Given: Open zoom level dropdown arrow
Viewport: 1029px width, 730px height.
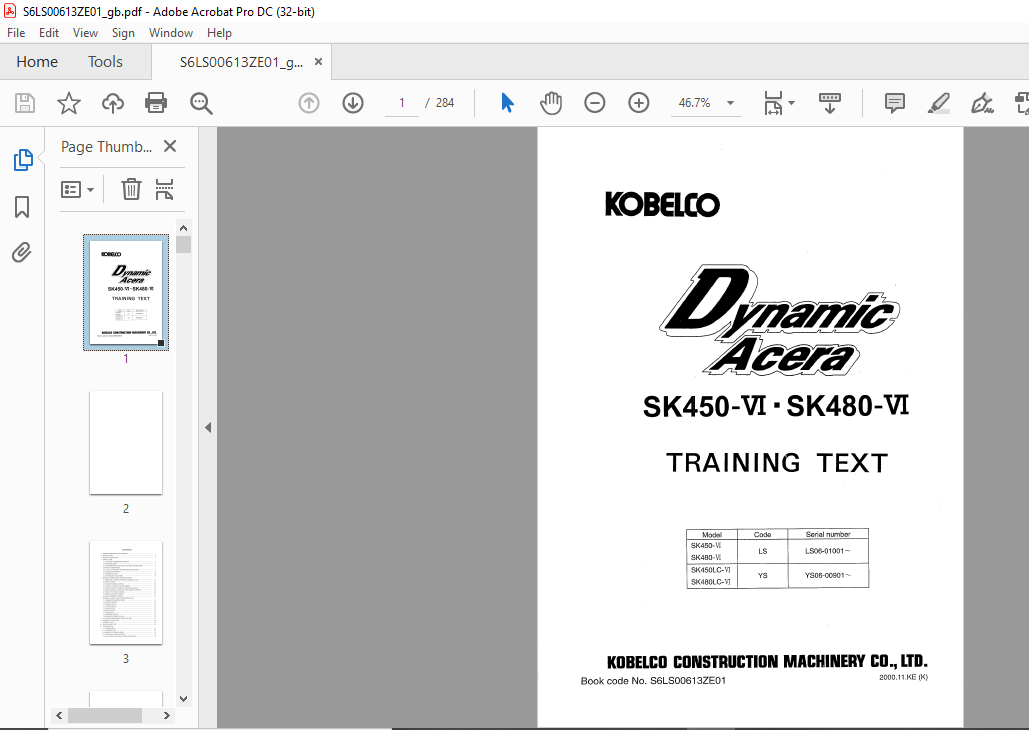Looking at the screenshot, I should click(730, 103).
